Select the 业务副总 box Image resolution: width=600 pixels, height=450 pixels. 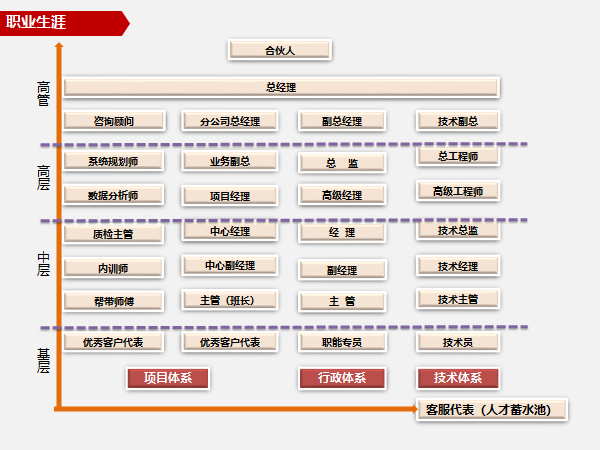(x=230, y=161)
